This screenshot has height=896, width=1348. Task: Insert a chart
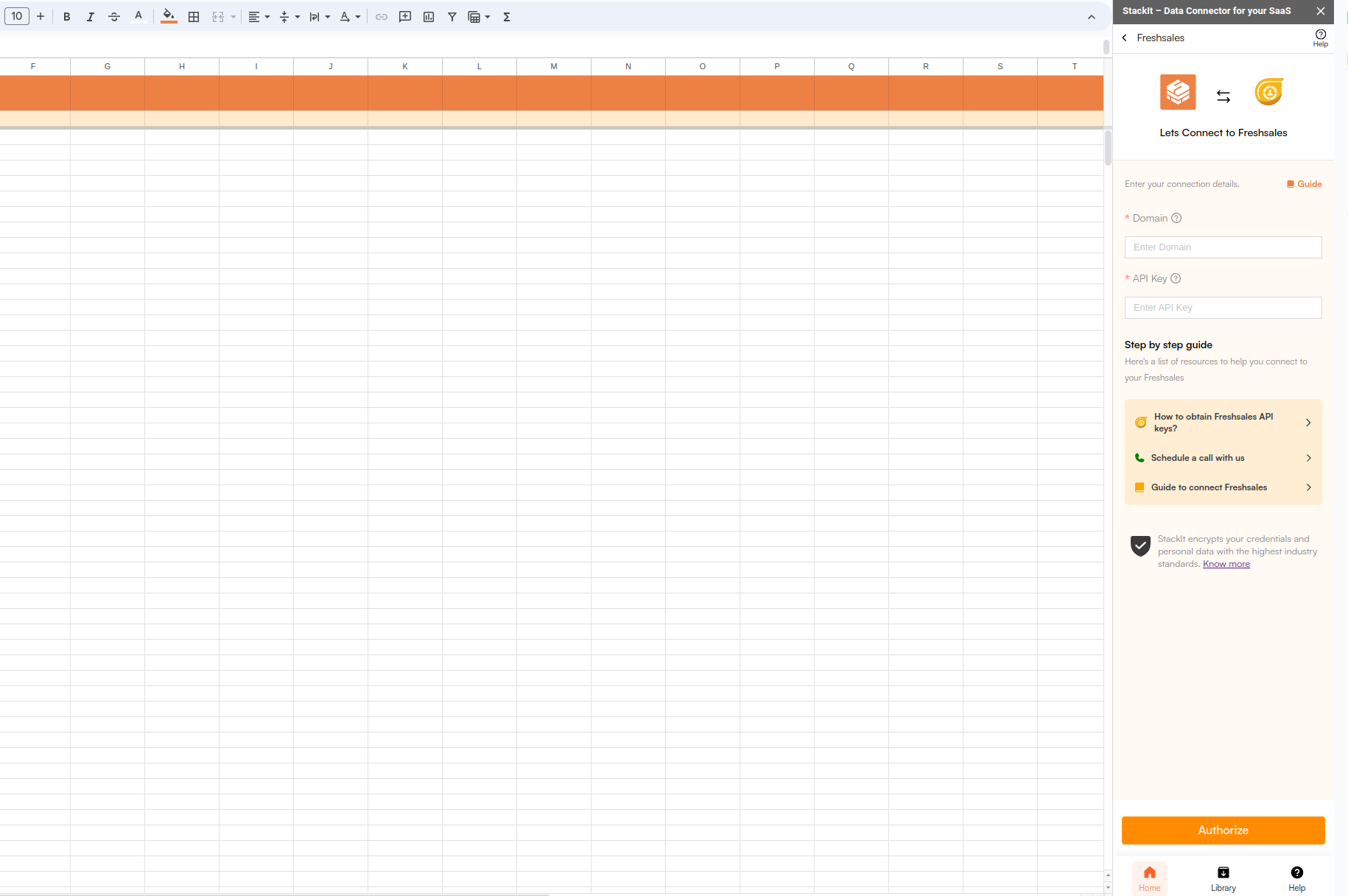tap(429, 17)
